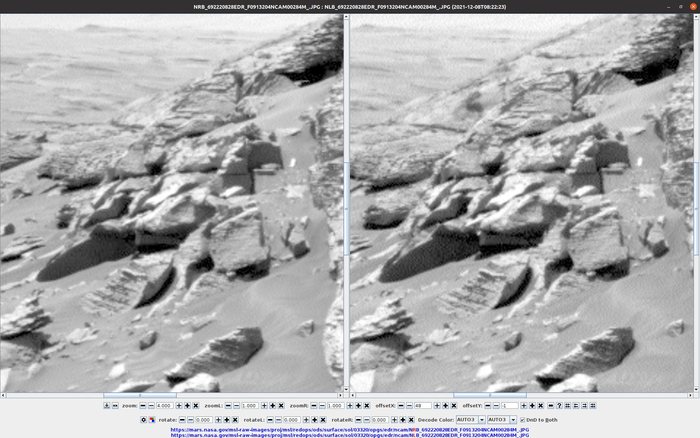Click the swap images icon beside the download icon

pyautogui.click(x=115, y=406)
